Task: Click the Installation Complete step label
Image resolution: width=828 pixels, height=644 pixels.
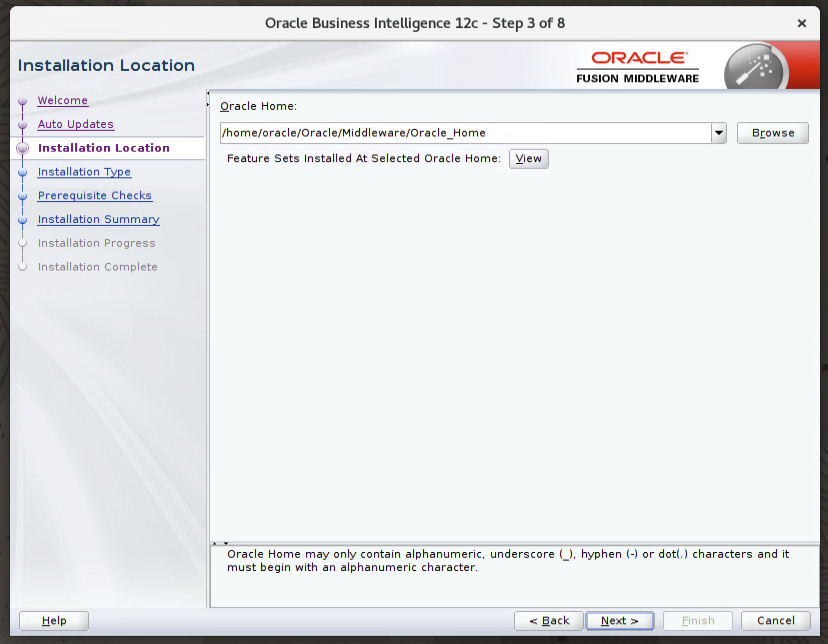Action: click(98, 267)
